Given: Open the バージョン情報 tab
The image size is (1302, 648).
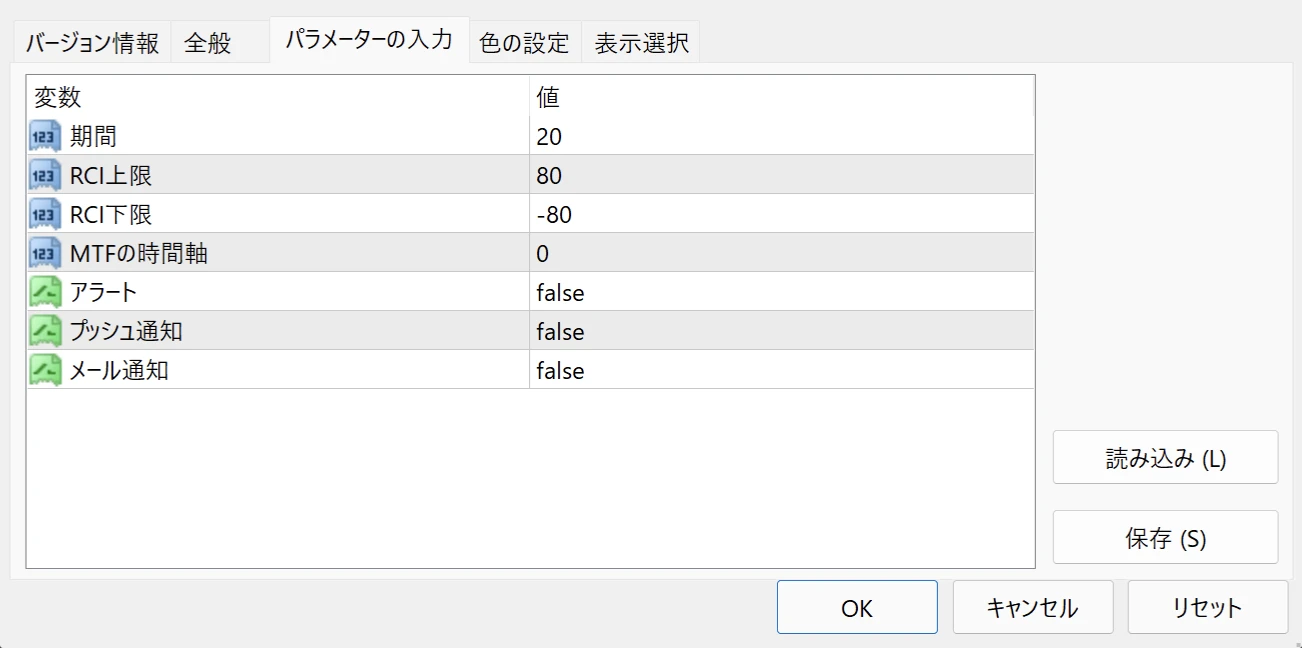Looking at the screenshot, I should click(x=92, y=41).
